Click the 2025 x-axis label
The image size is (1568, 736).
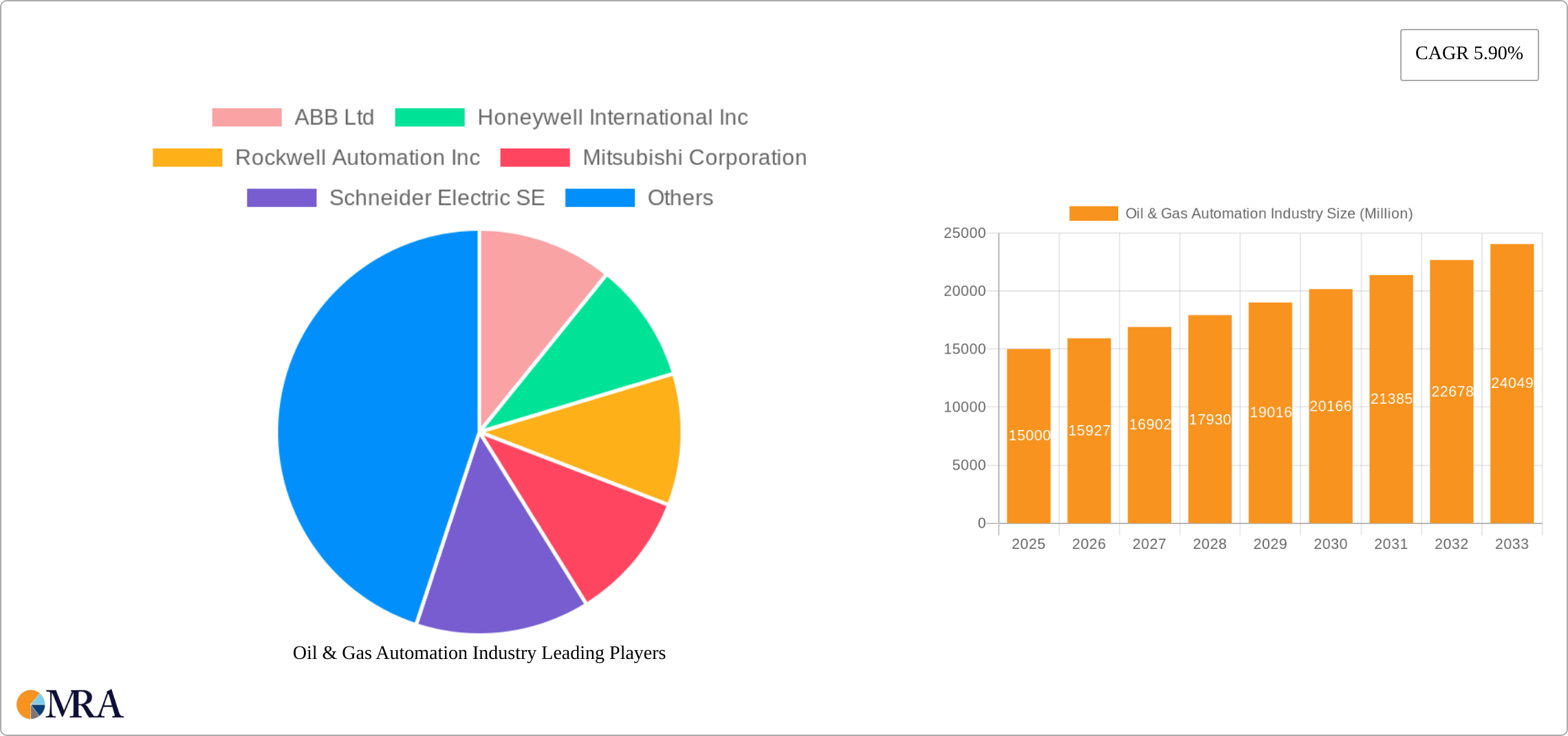tap(1029, 544)
